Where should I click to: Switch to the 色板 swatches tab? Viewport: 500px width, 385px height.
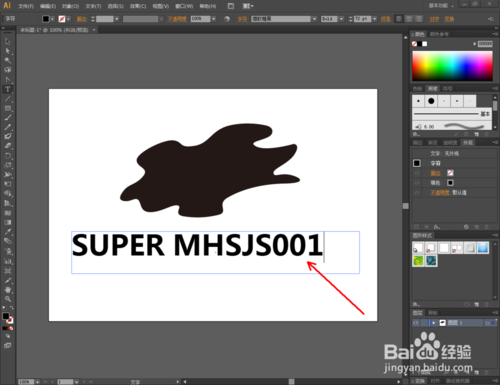point(417,89)
